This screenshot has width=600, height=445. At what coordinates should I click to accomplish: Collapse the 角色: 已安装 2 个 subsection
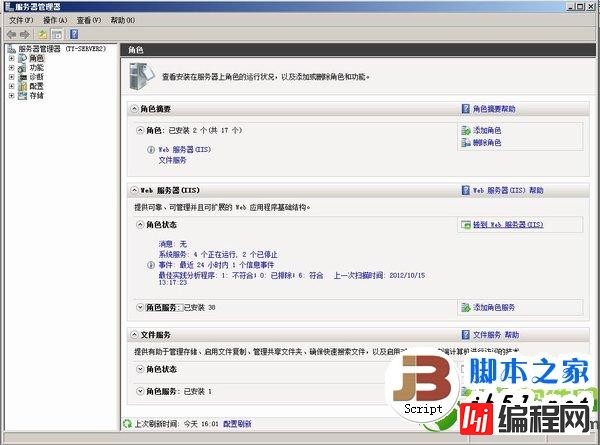[140, 130]
